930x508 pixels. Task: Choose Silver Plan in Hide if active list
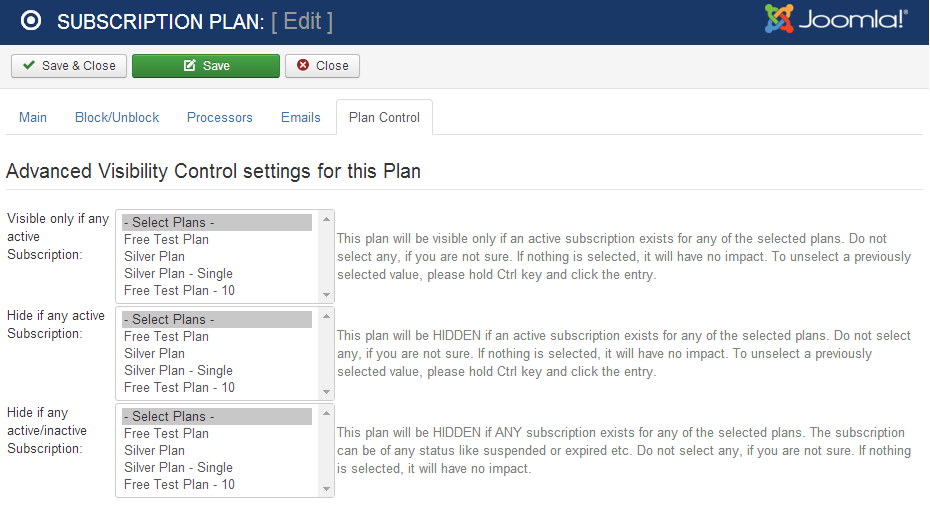155,354
